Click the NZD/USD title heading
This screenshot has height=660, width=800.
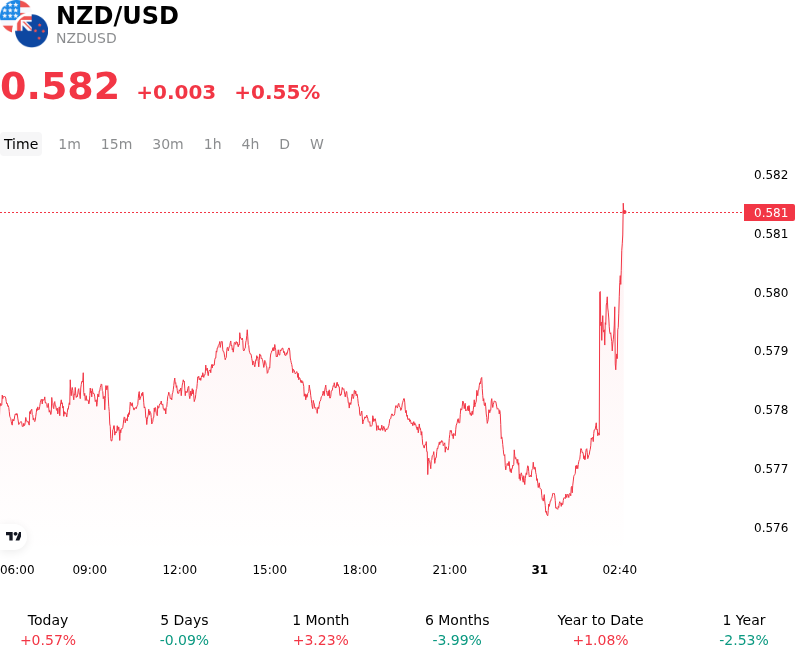117,15
